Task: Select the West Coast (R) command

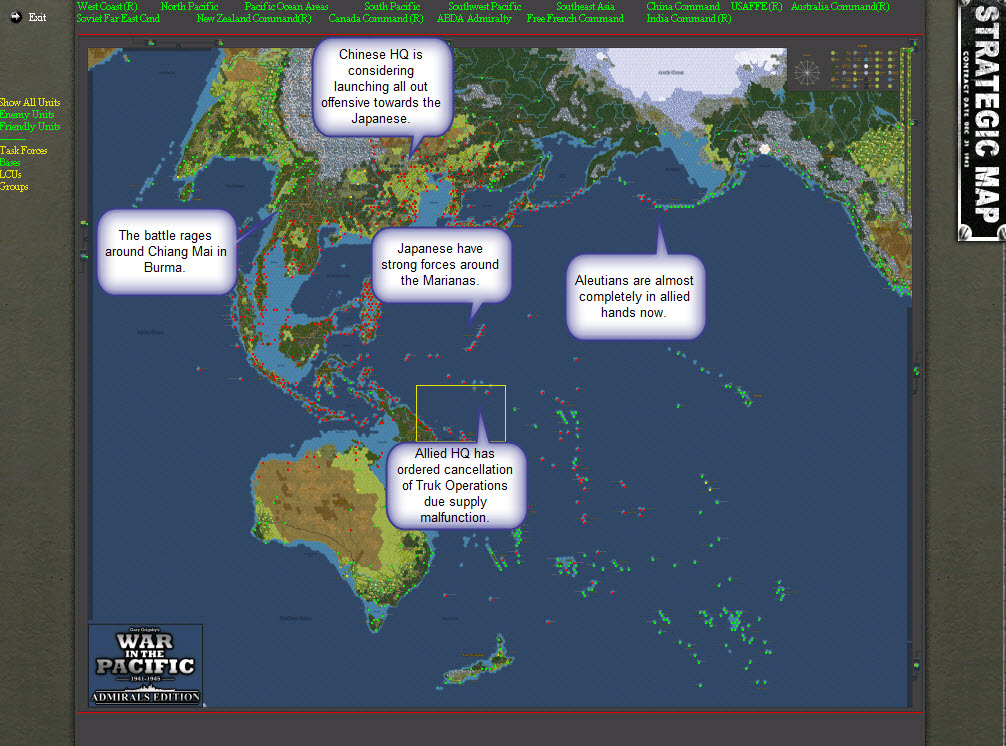Action: (x=107, y=6)
